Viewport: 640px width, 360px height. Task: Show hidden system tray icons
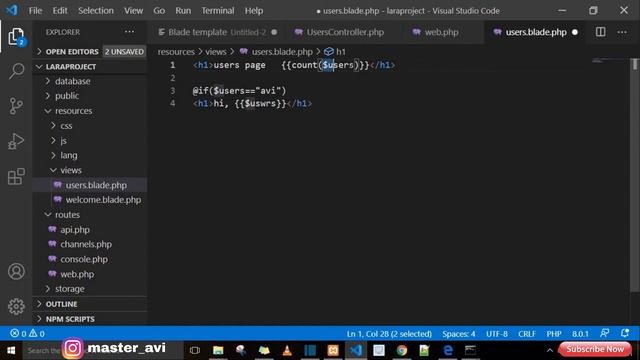click(x=550, y=350)
